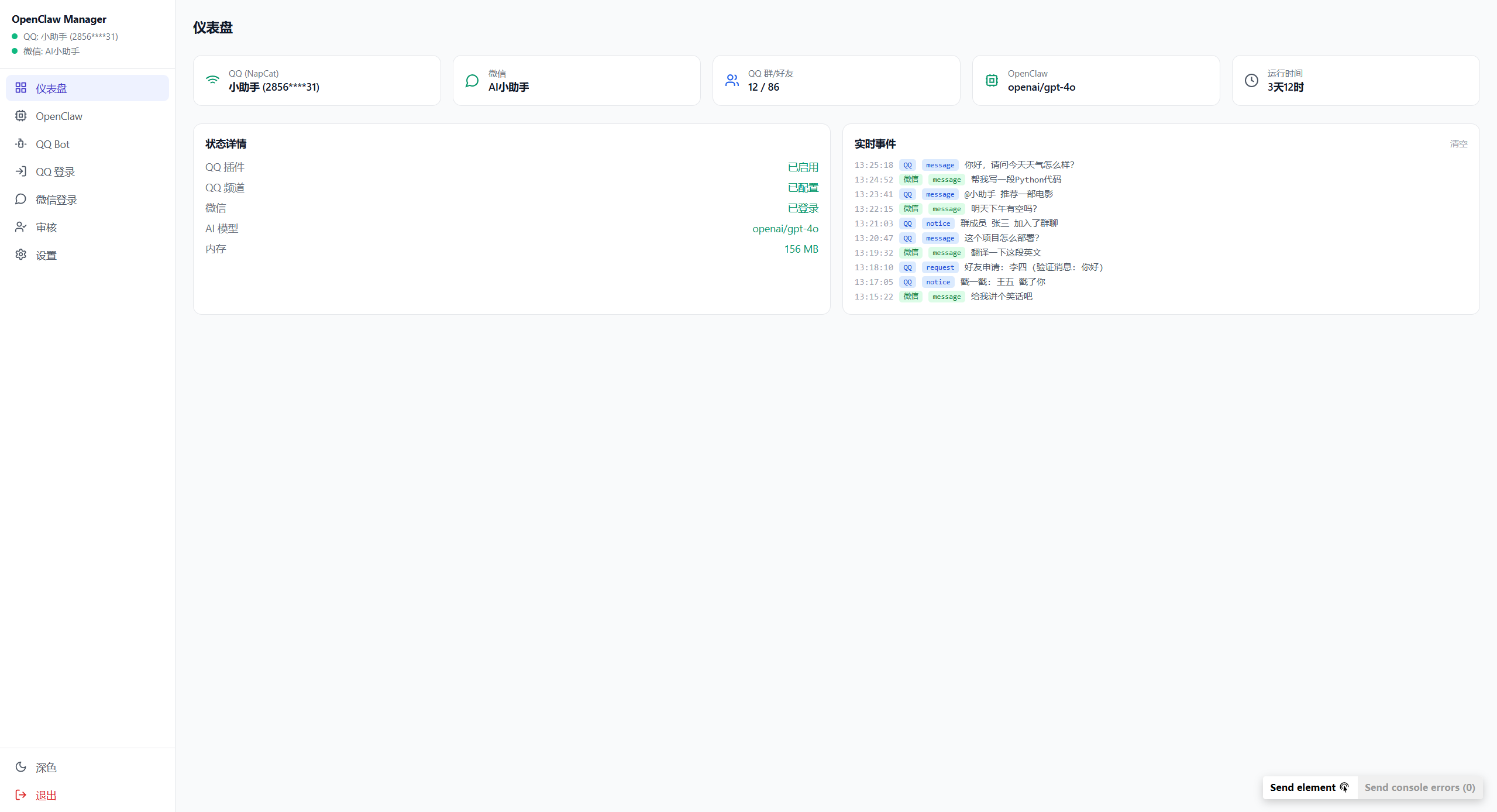Click the Send element button

point(1309,787)
